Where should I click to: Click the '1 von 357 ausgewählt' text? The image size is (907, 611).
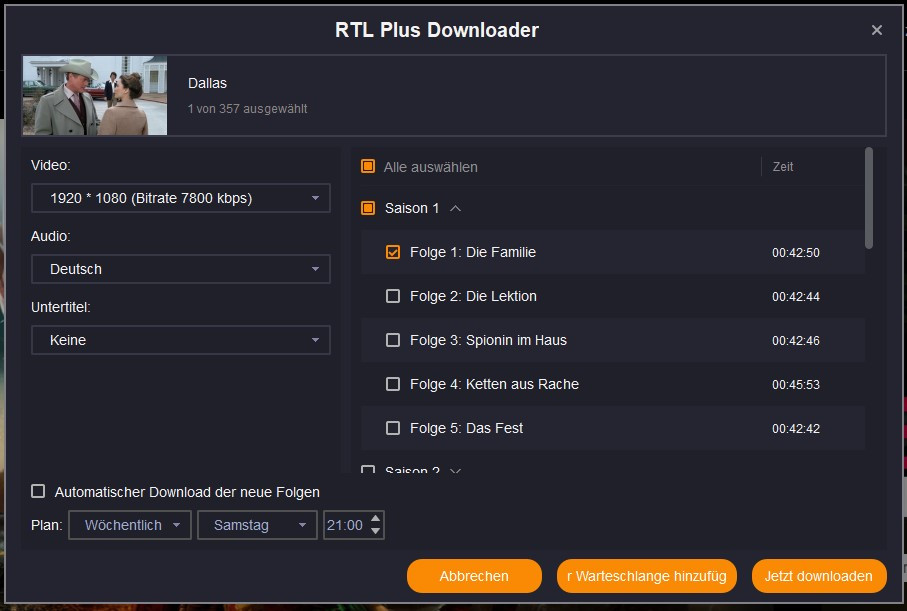coord(248,109)
